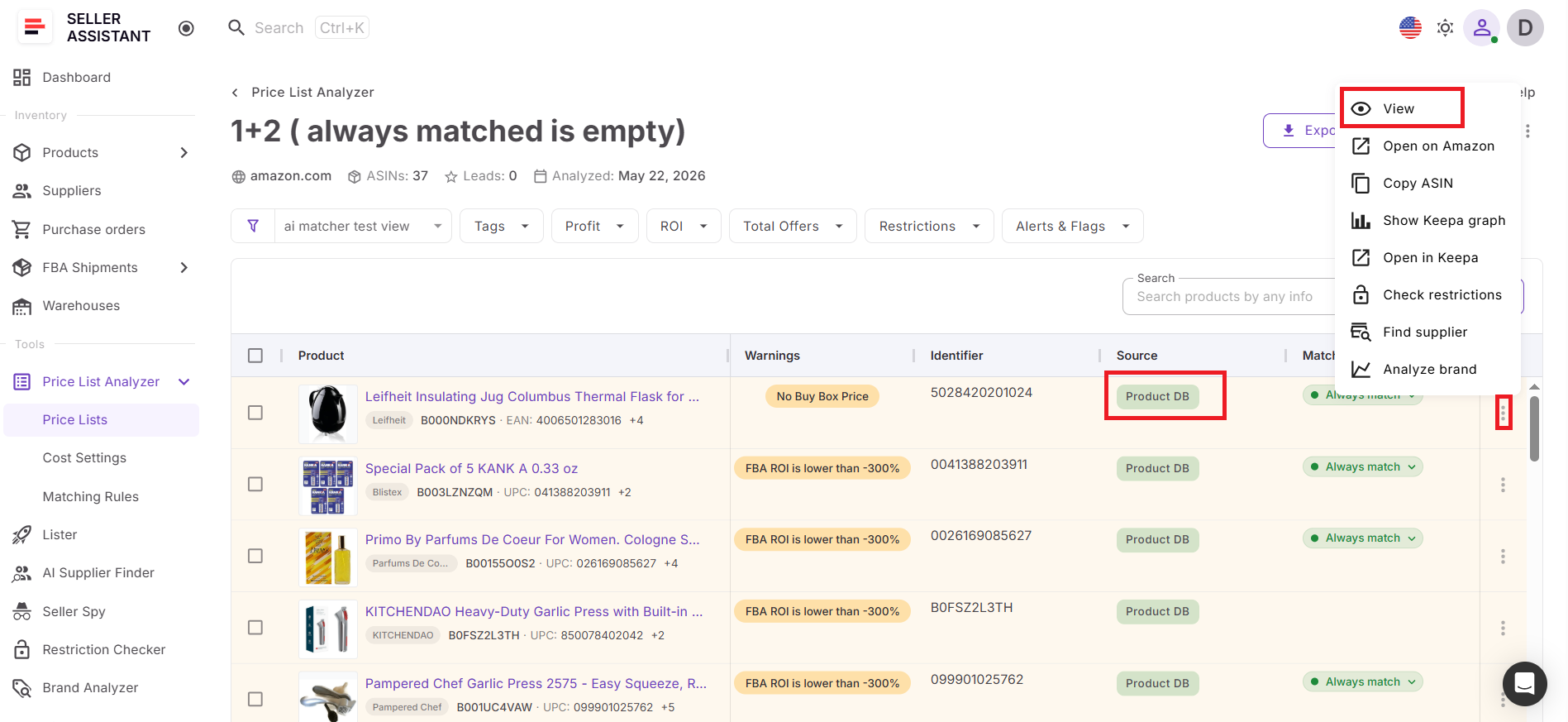
Task: Open Pampered Chef Garlic Press product link
Action: click(536, 683)
